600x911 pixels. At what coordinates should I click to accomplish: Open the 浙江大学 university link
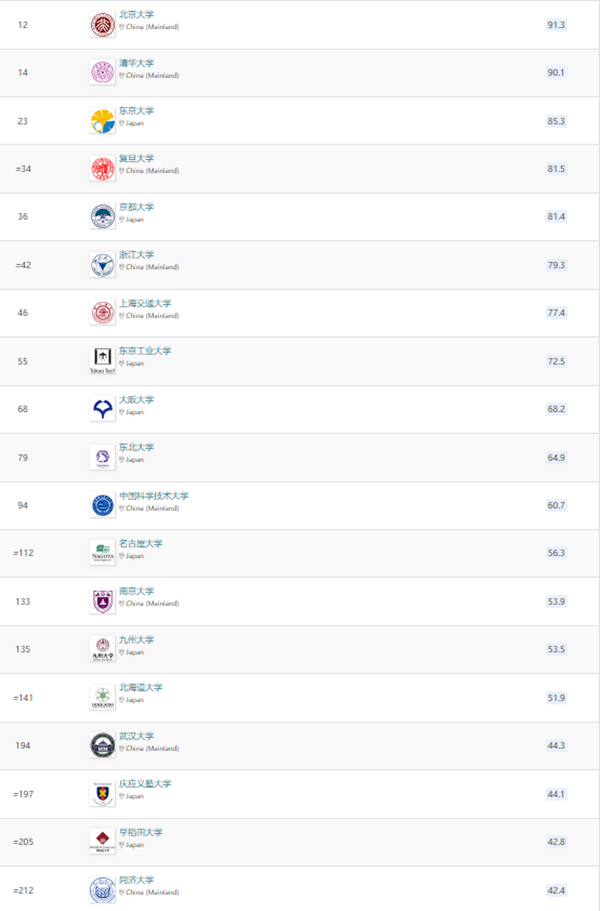coord(136,254)
